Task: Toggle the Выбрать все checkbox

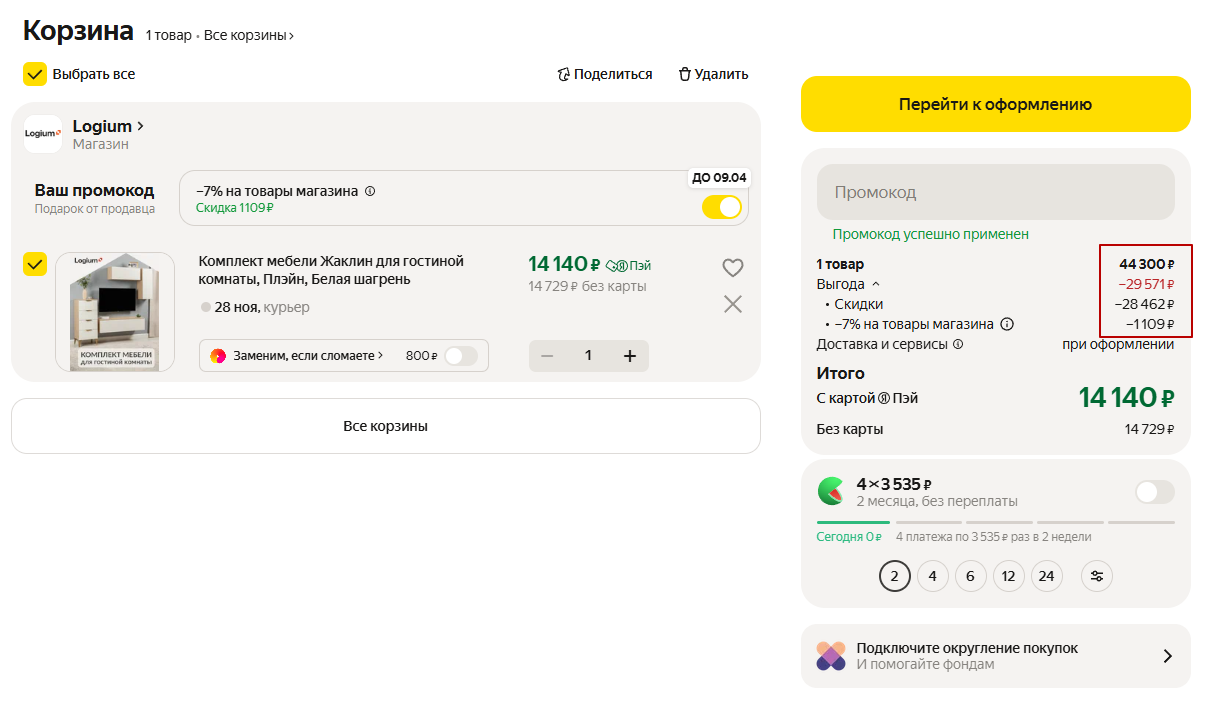Action: (35, 74)
